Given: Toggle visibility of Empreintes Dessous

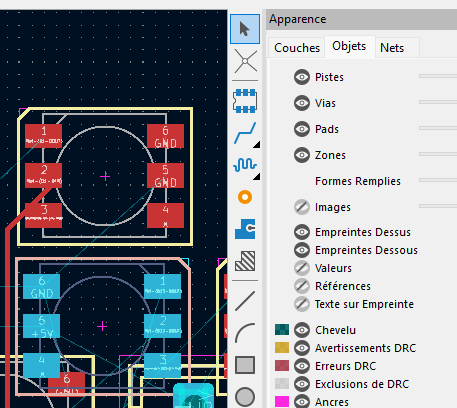Looking at the screenshot, I should click(302, 250).
